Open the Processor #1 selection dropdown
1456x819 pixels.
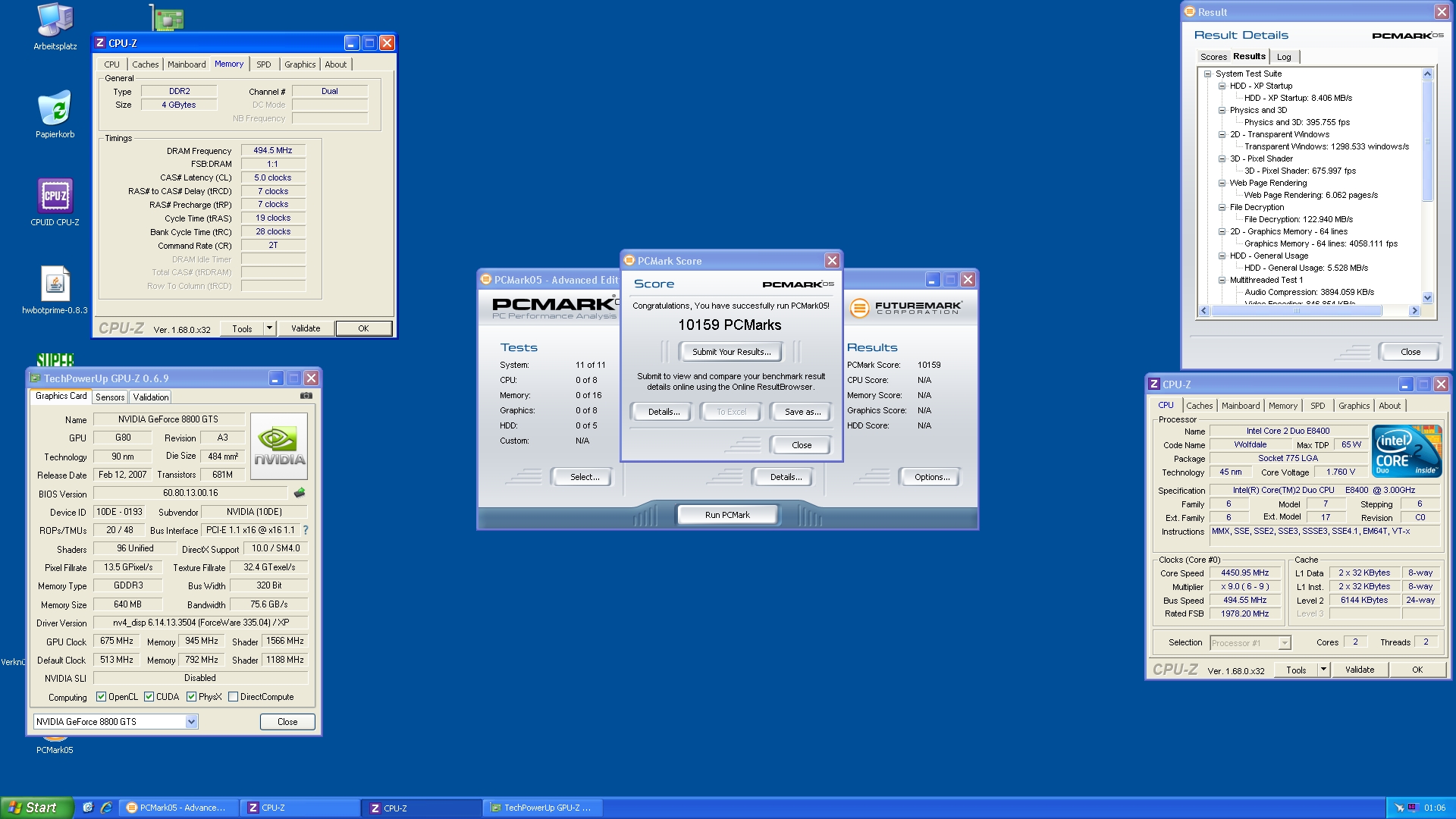[1284, 643]
